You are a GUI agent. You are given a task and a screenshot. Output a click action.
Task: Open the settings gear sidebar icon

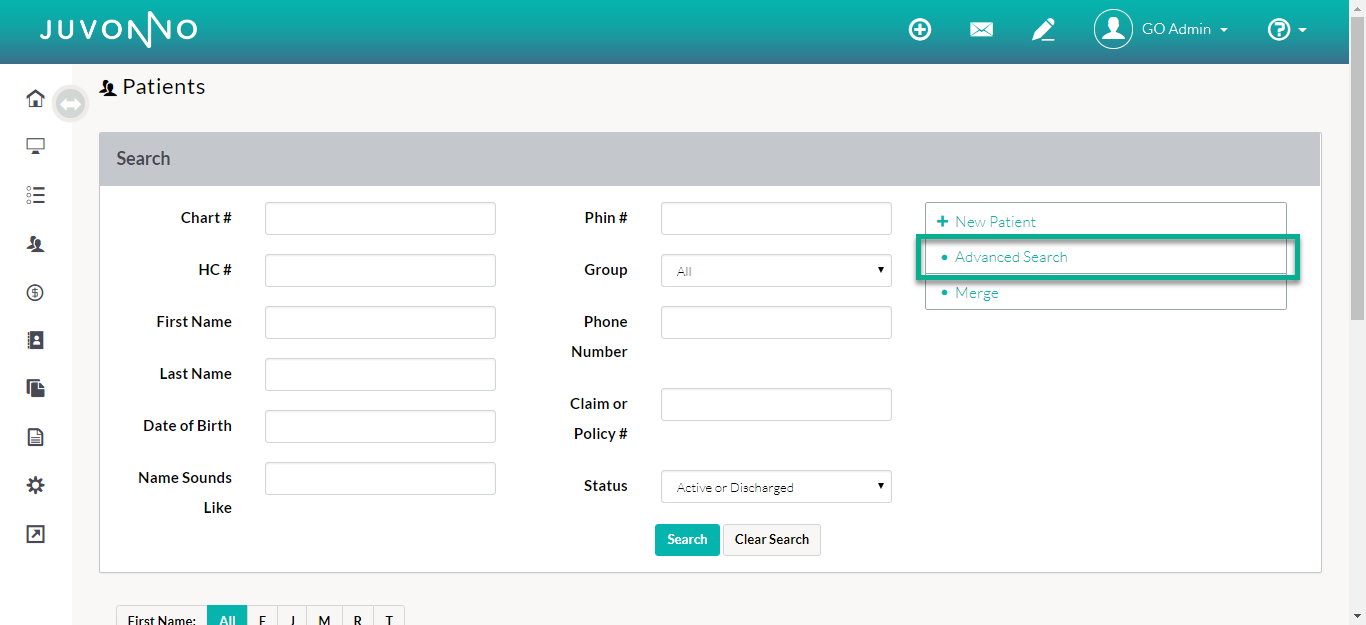(x=35, y=485)
